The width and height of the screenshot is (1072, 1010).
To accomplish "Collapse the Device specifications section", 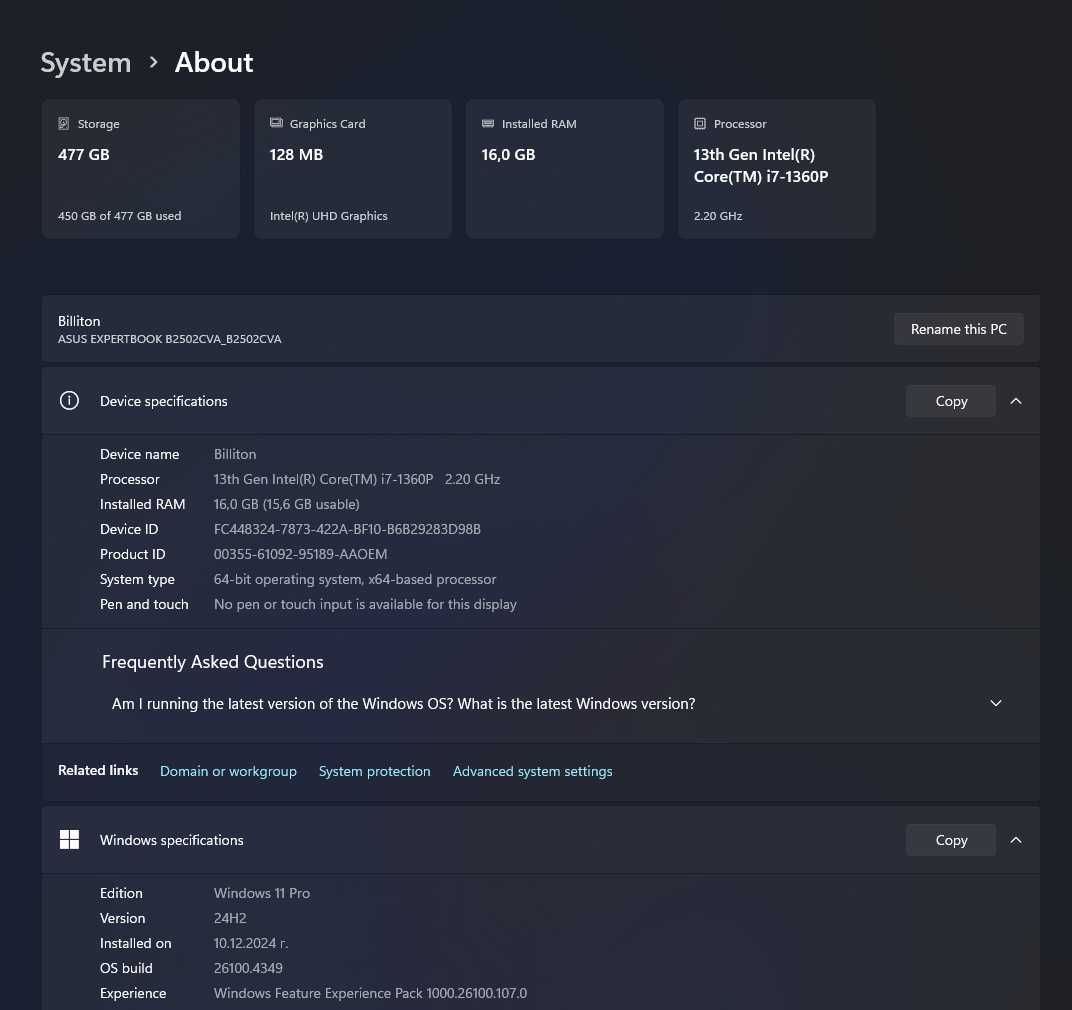I will click(1016, 401).
